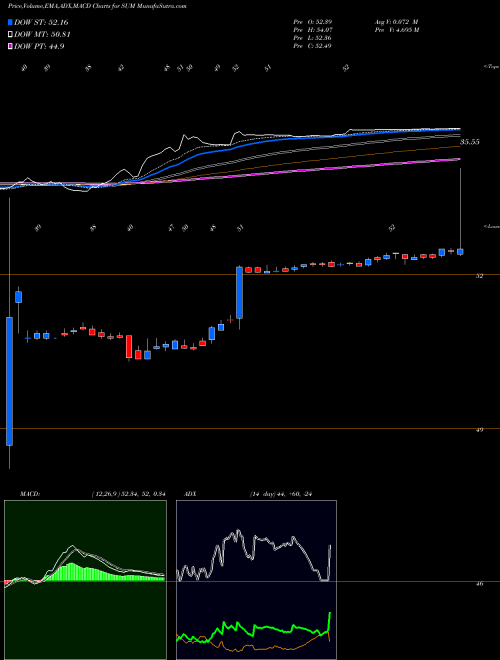Image resolution: width=500 pixels, height=660 pixels.
Task: Click the 'MACD:' panel heading
Action: [30, 494]
